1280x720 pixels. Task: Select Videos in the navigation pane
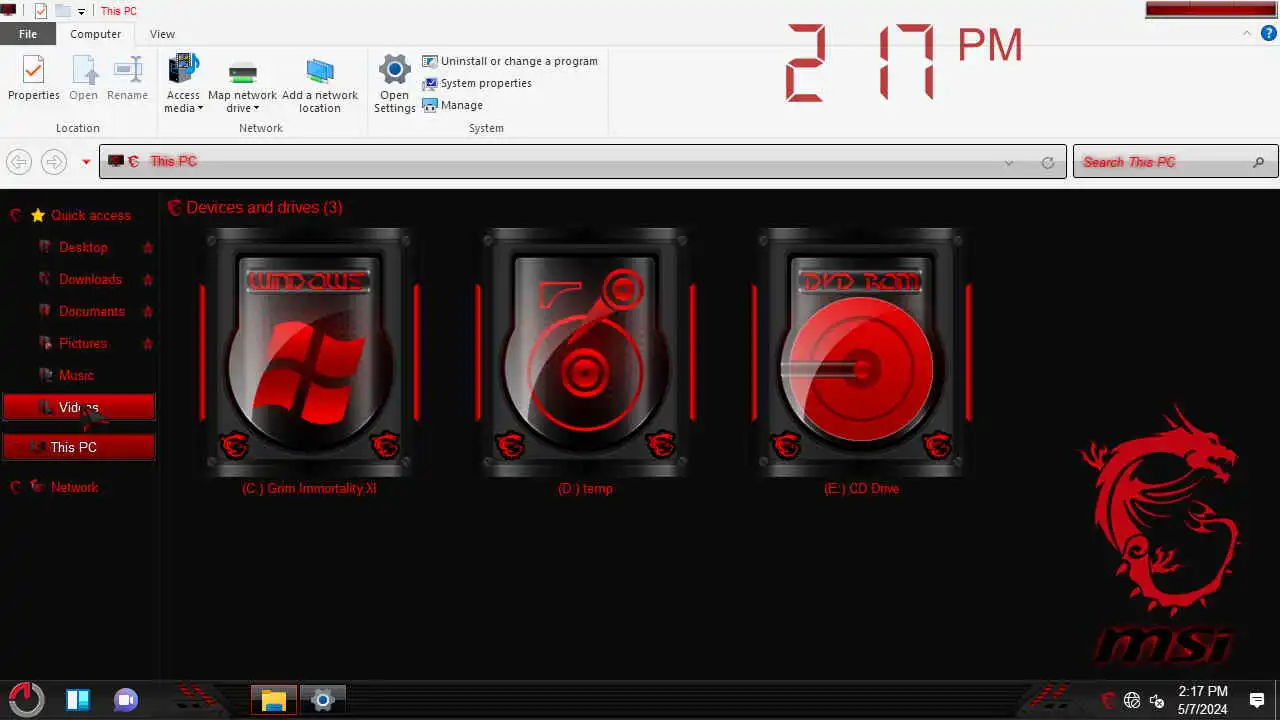click(79, 407)
